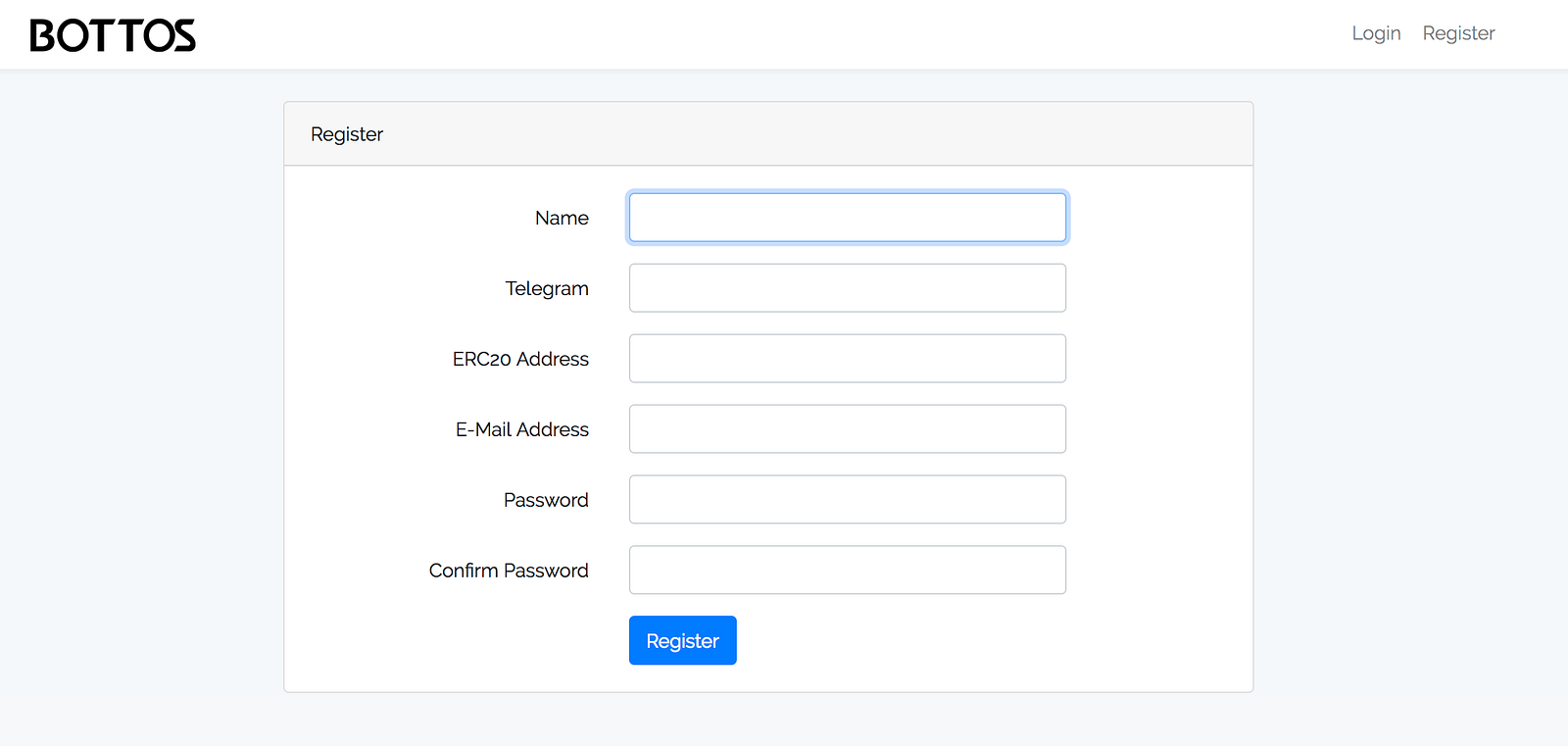1568x746 pixels.
Task: Click the BOTTOS logo
Action: 113,35
